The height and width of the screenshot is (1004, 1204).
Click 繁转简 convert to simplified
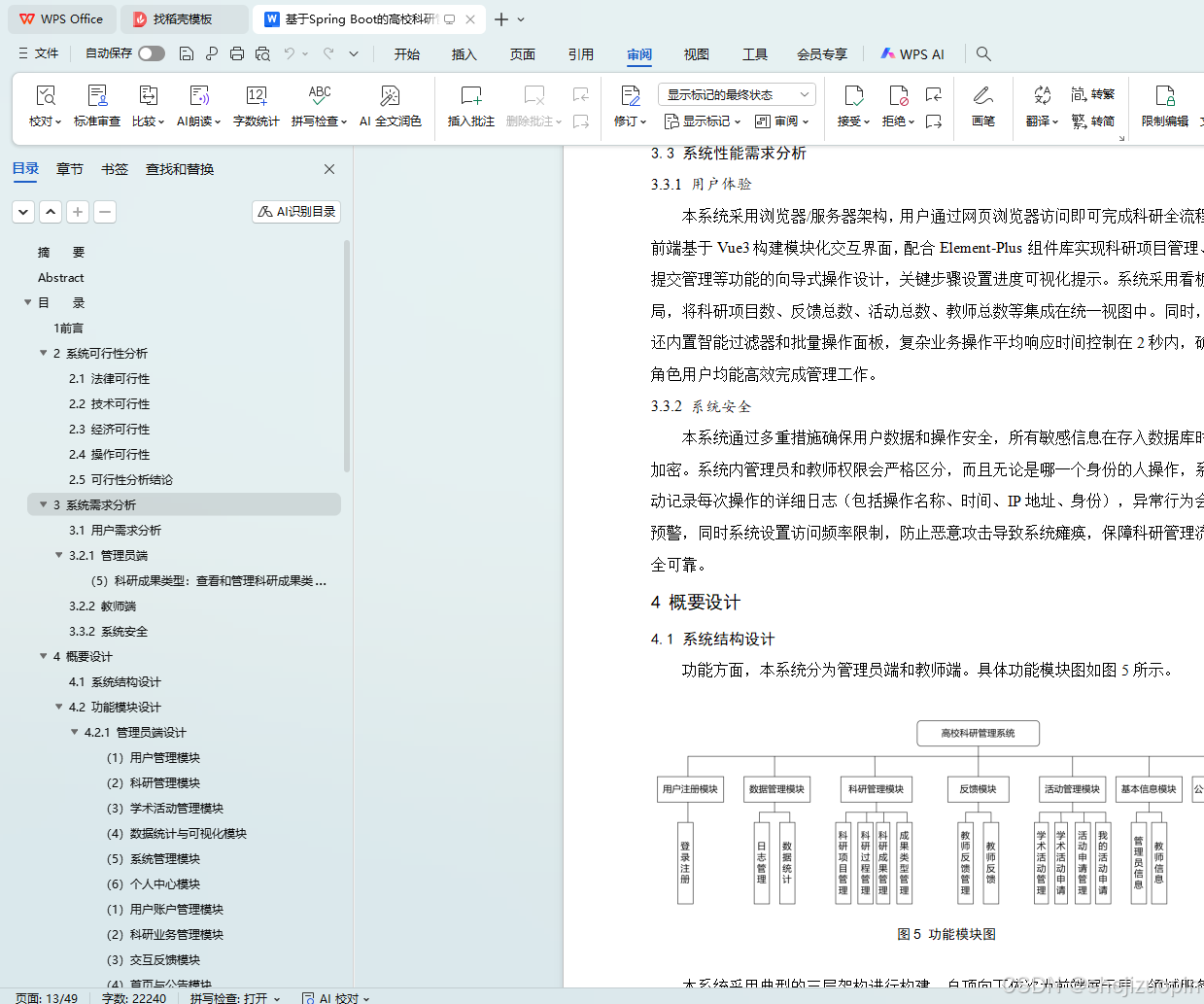pos(1093,121)
